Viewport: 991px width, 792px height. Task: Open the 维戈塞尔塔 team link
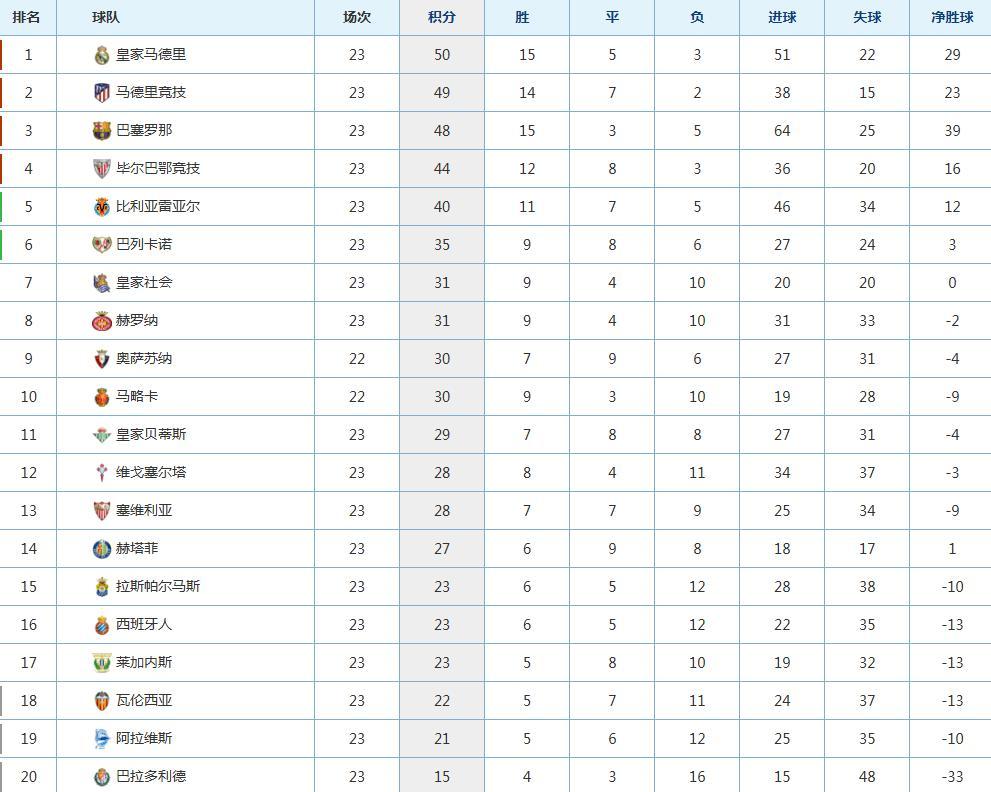pos(151,472)
